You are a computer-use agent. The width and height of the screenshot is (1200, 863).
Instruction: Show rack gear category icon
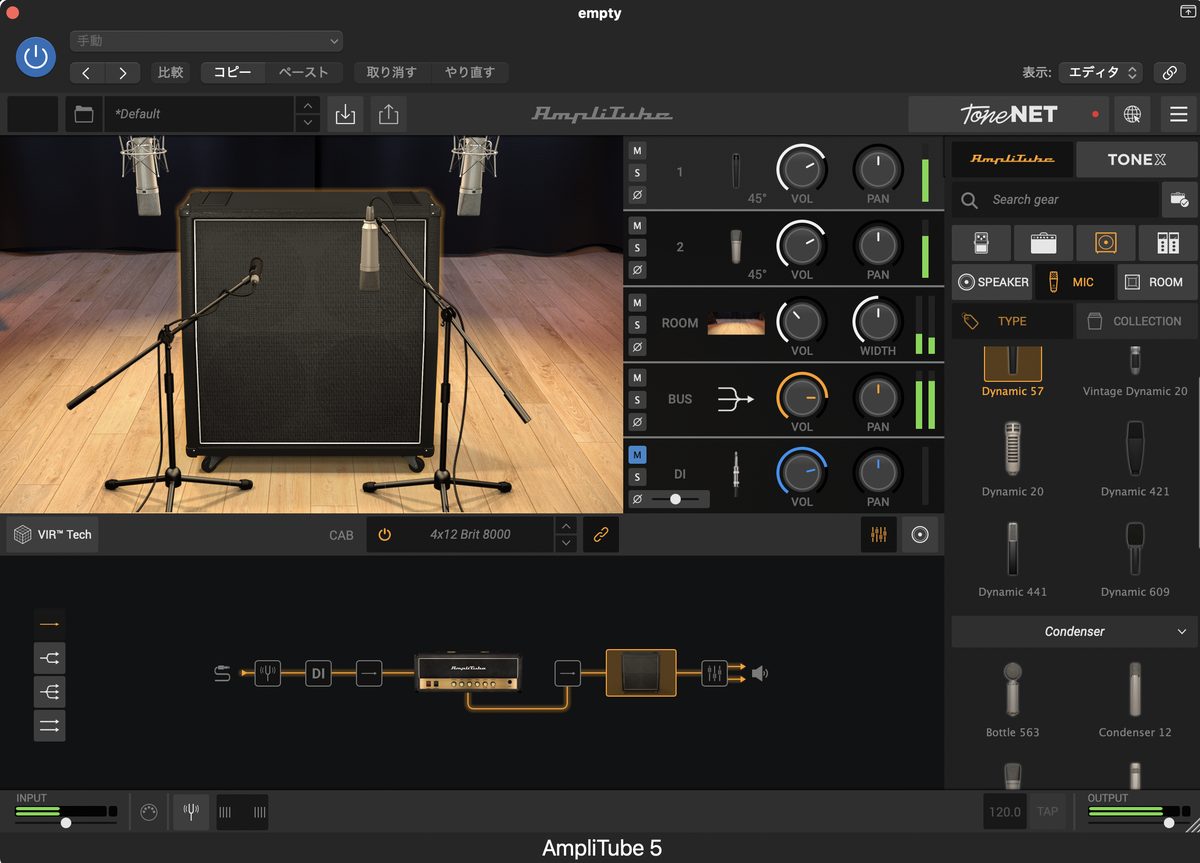coord(1168,243)
